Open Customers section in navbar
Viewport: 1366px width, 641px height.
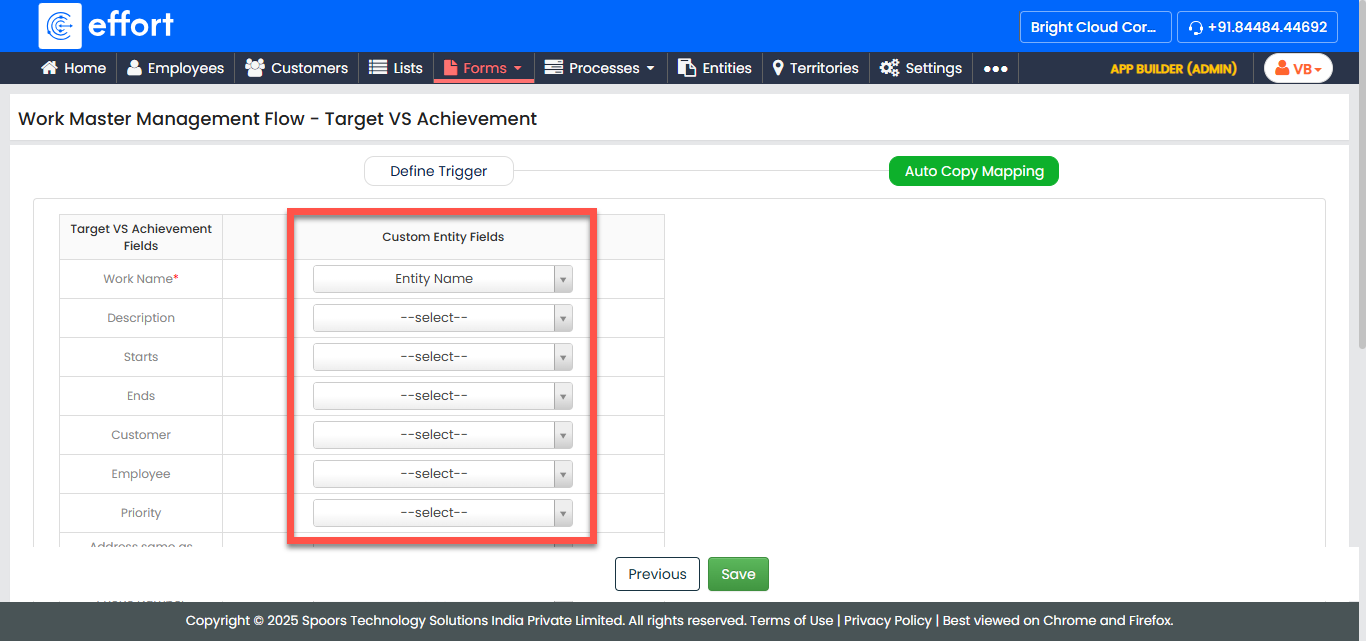click(x=297, y=68)
